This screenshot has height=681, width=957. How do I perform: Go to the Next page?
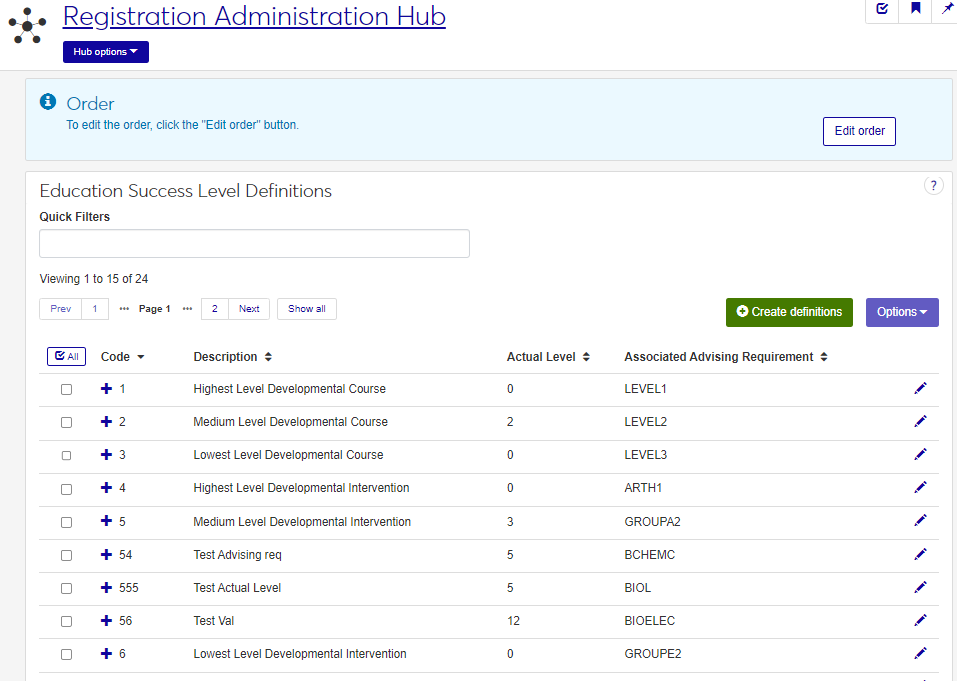point(249,309)
